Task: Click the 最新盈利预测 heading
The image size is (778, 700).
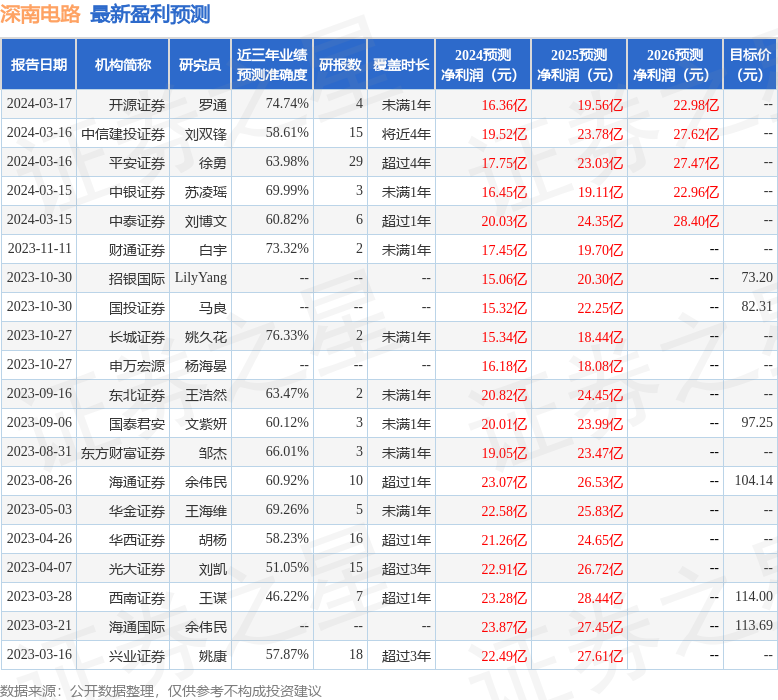Action: pos(150,14)
